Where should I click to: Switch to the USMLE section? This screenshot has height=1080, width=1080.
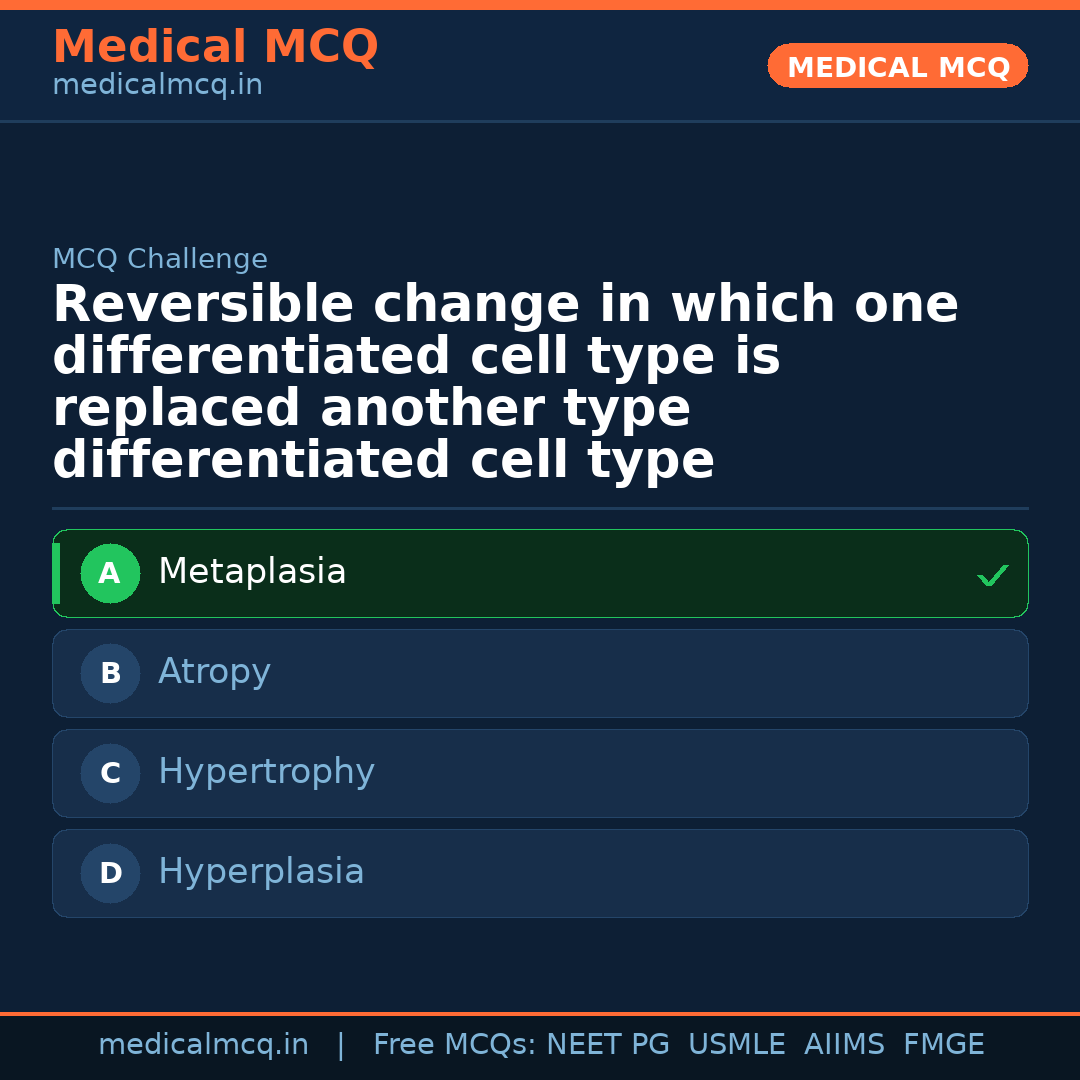tap(737, 1044)
